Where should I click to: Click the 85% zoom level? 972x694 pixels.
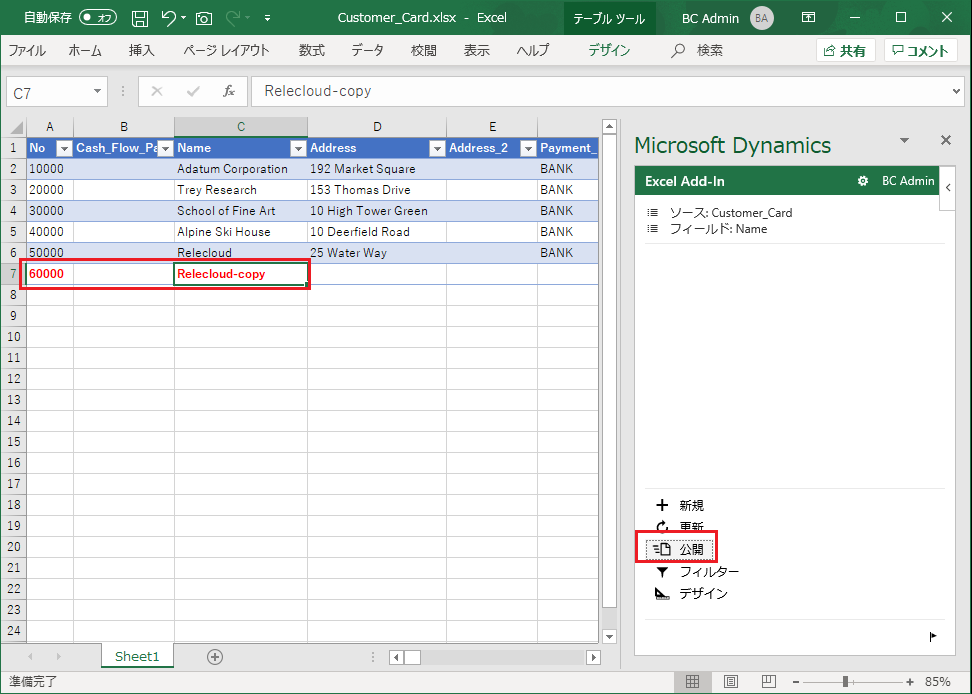(x=937, y=682)
